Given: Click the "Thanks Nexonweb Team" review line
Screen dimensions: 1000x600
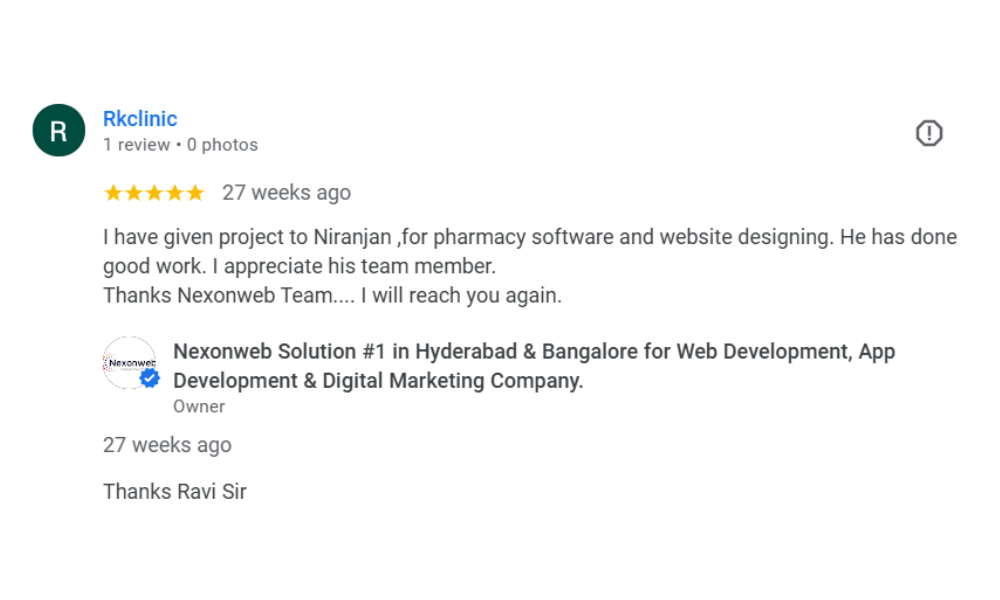Looking at the screenshot, I should pos(332,296).
